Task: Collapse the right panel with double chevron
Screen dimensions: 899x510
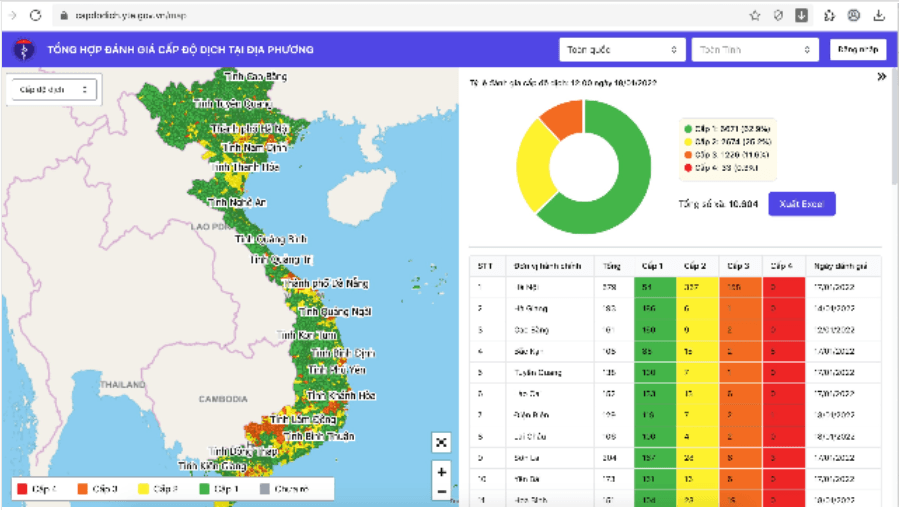Action: click(x=882, y=77)
